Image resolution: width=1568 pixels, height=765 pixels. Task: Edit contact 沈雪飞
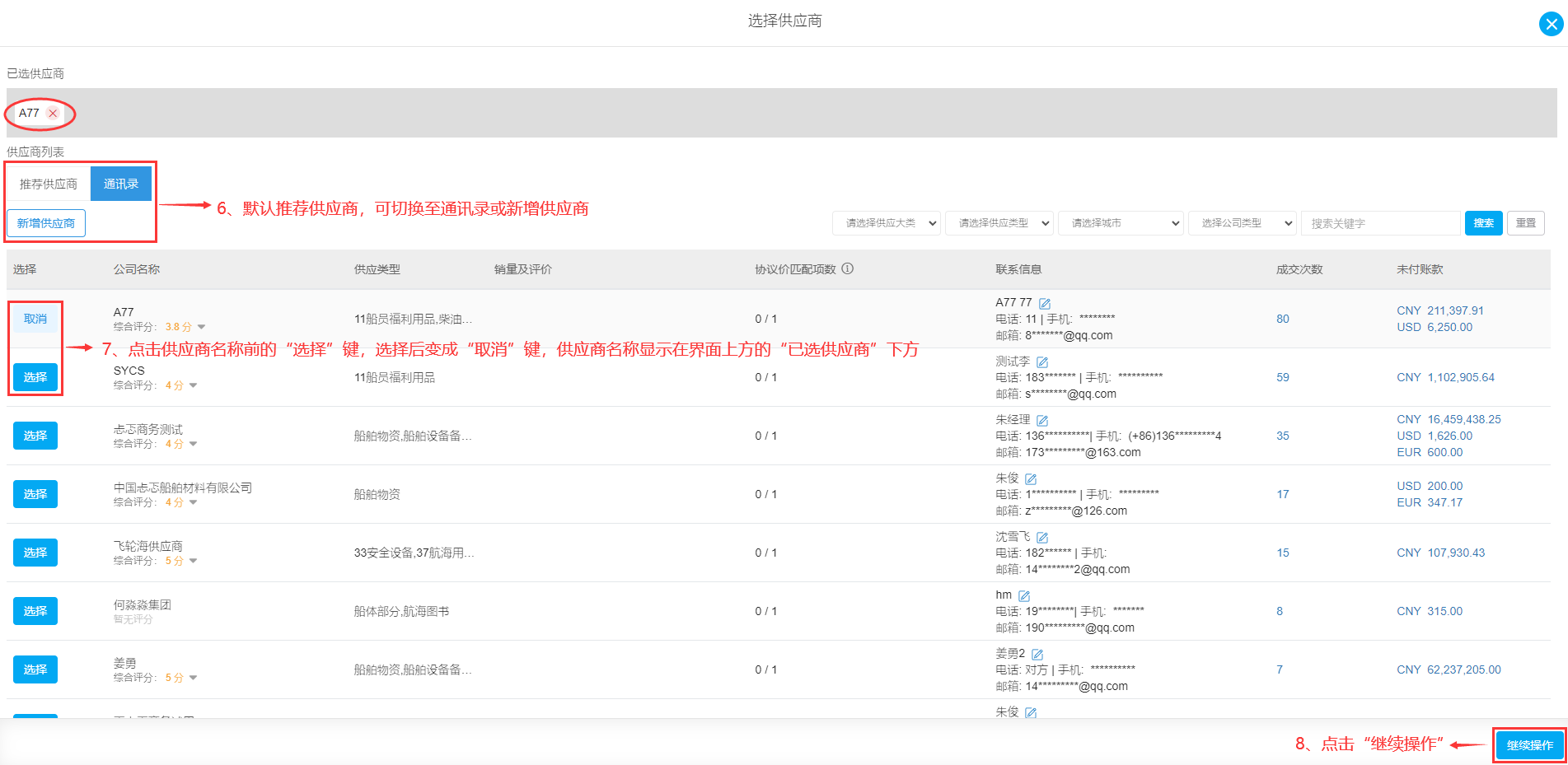pyautogui.click(x=1042, y=537)
